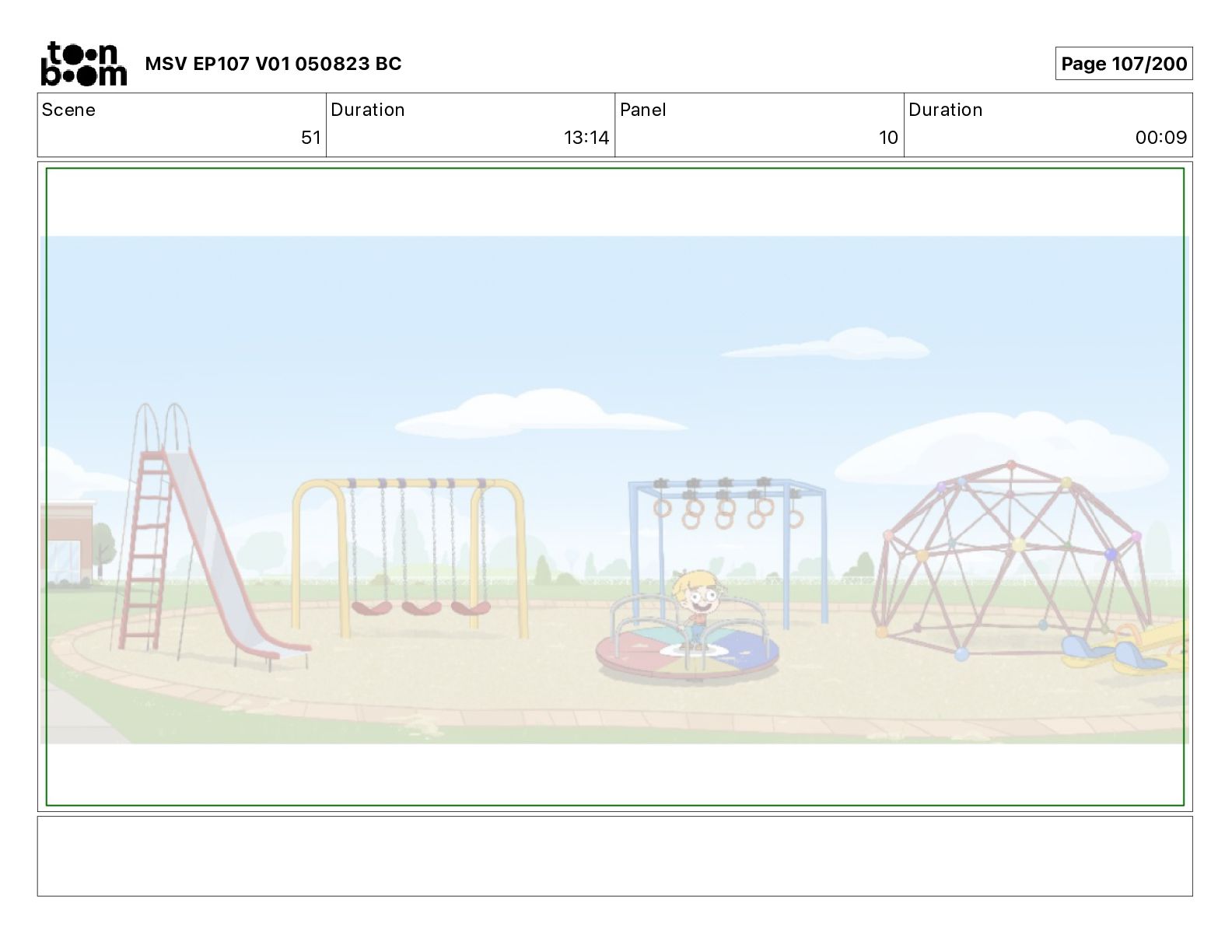Image resolution: width=1232 pixels, height=952 pixels.
Task: Click the 'Scene' header label
Action: 68,110
